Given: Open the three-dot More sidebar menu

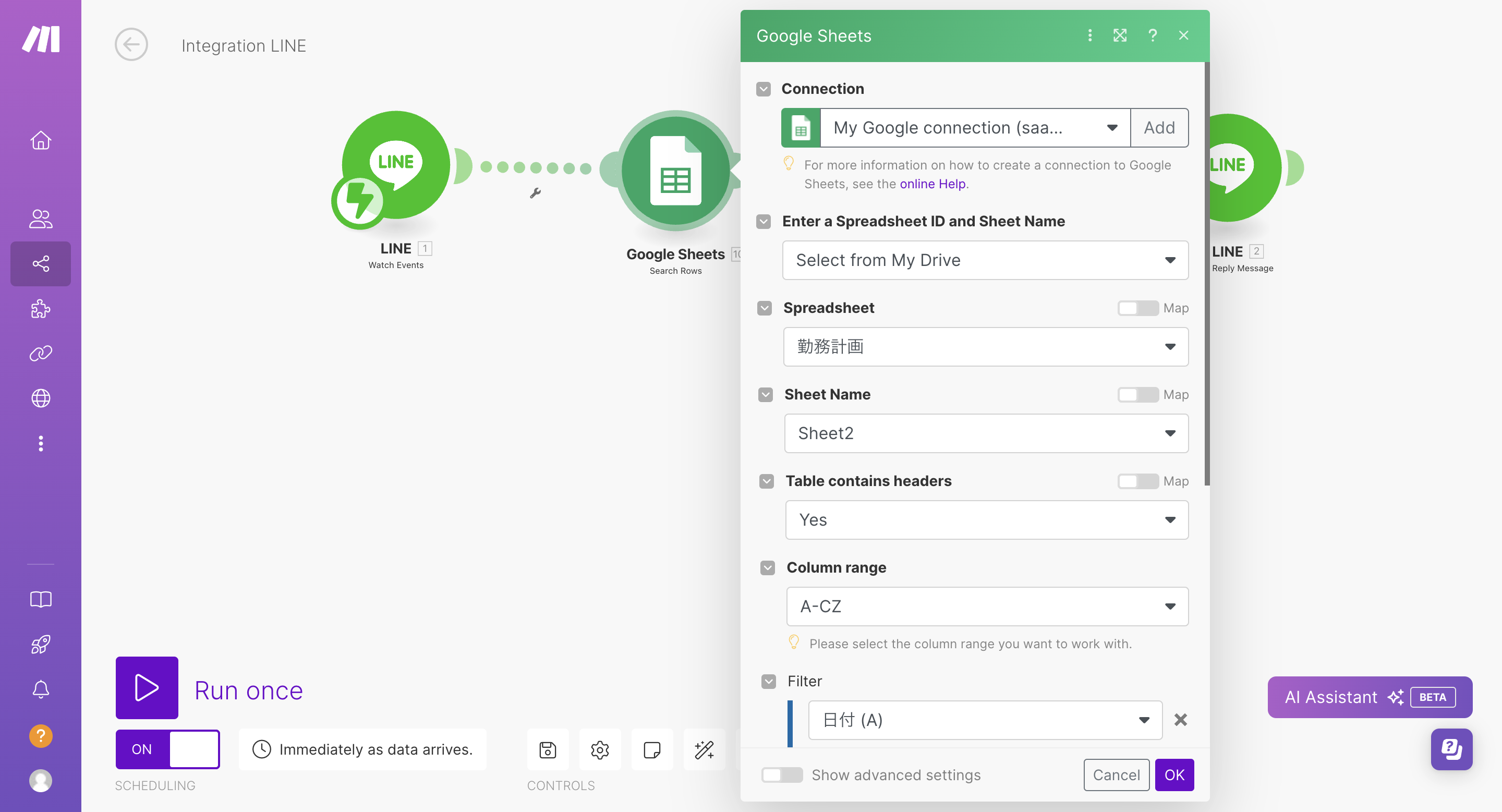Looking at the screenshot, I should pyautogui.click(x=40, y=444).
